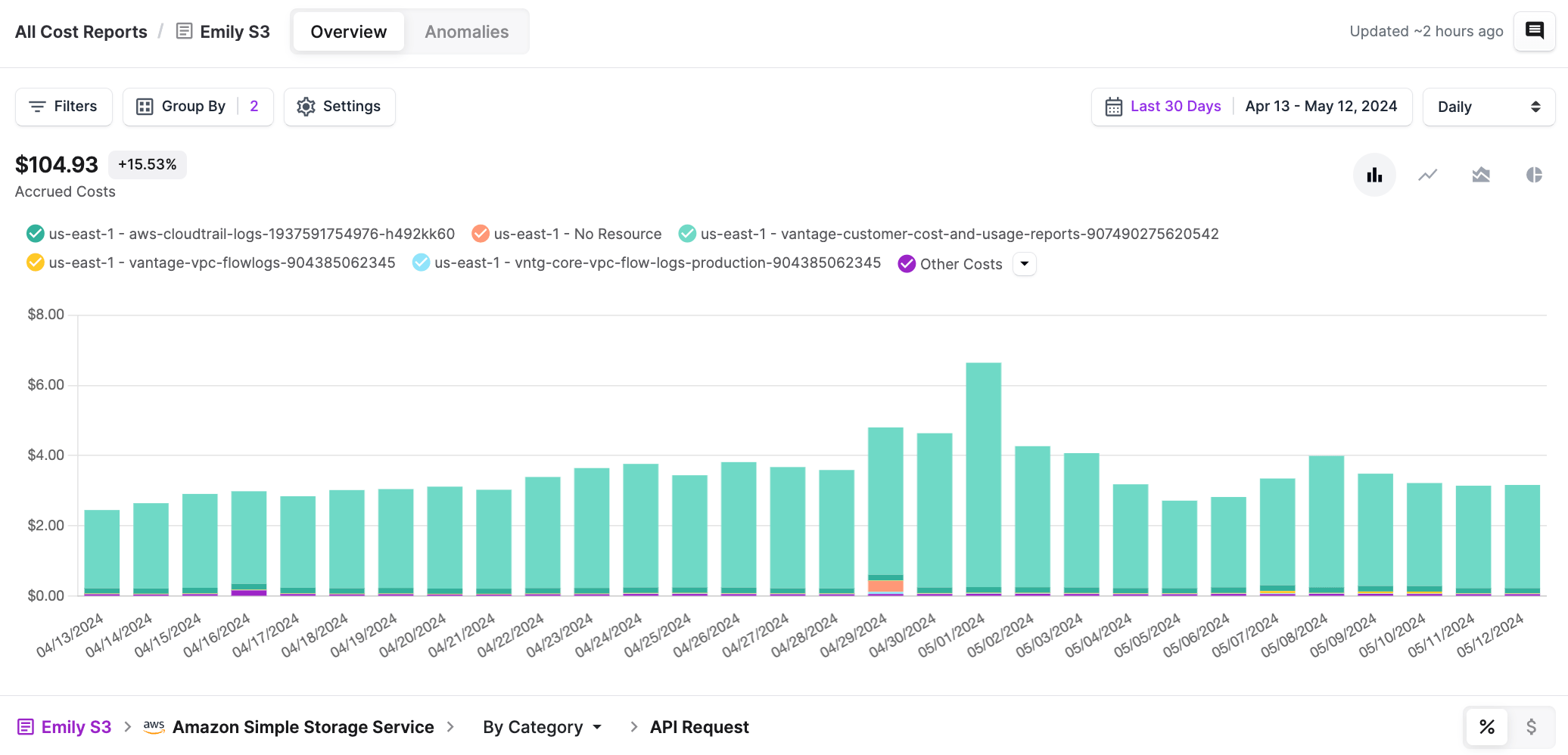
Task: Toggle vantage-vpc-flowlogs legend series
Action: point(36,263)
